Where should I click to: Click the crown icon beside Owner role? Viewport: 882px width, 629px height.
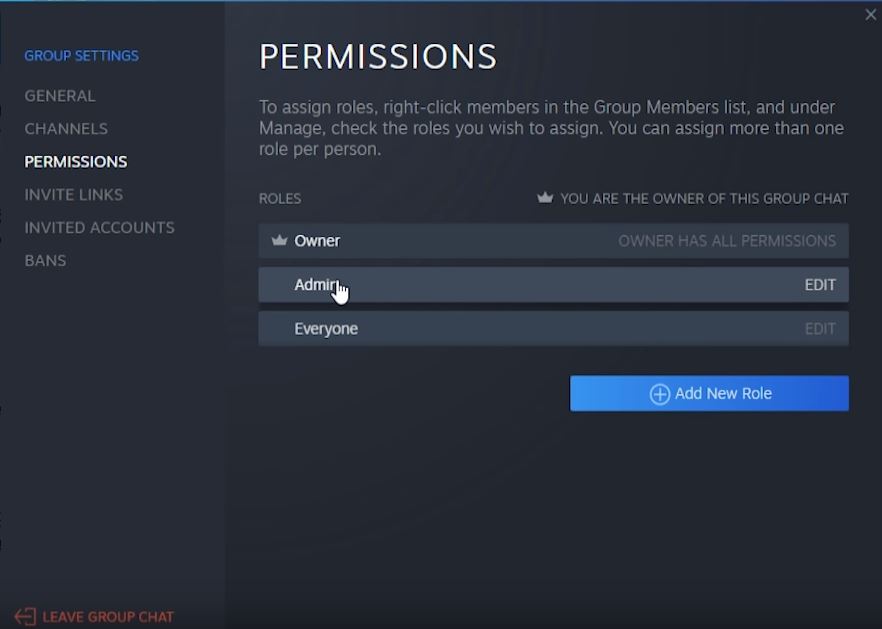click(x=279, y=241)
